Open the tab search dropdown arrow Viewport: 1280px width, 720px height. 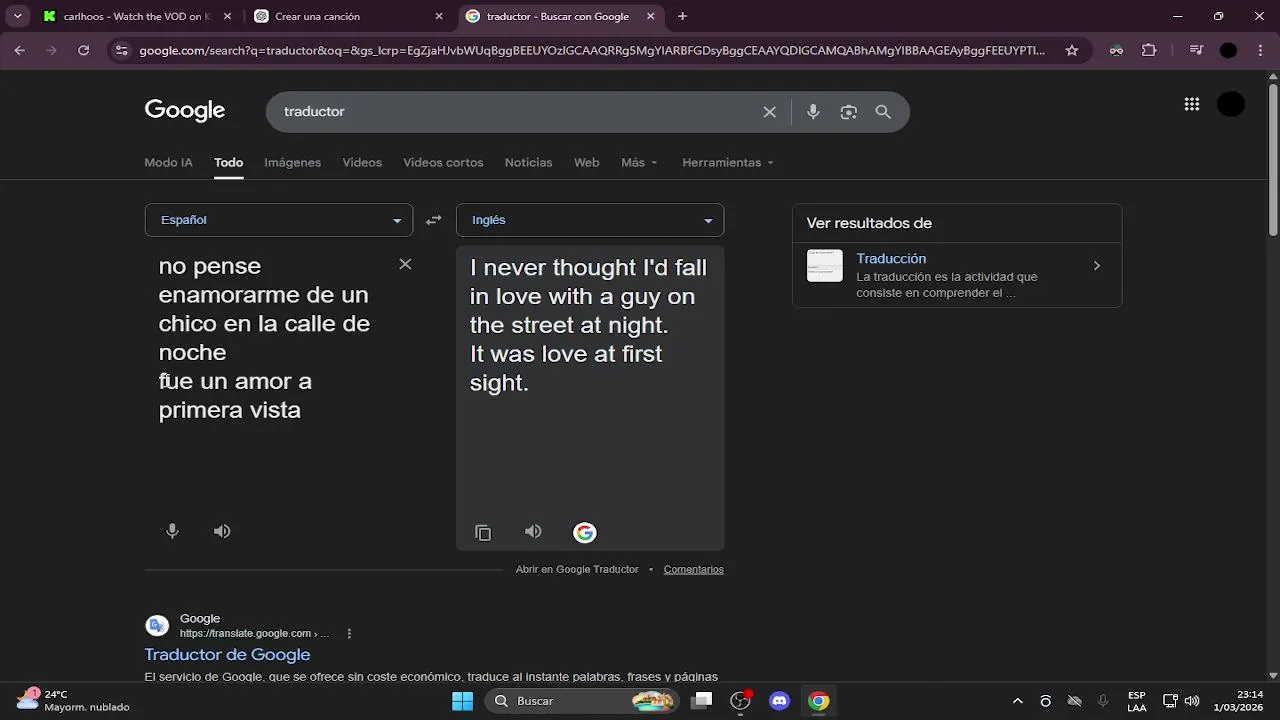17,16
